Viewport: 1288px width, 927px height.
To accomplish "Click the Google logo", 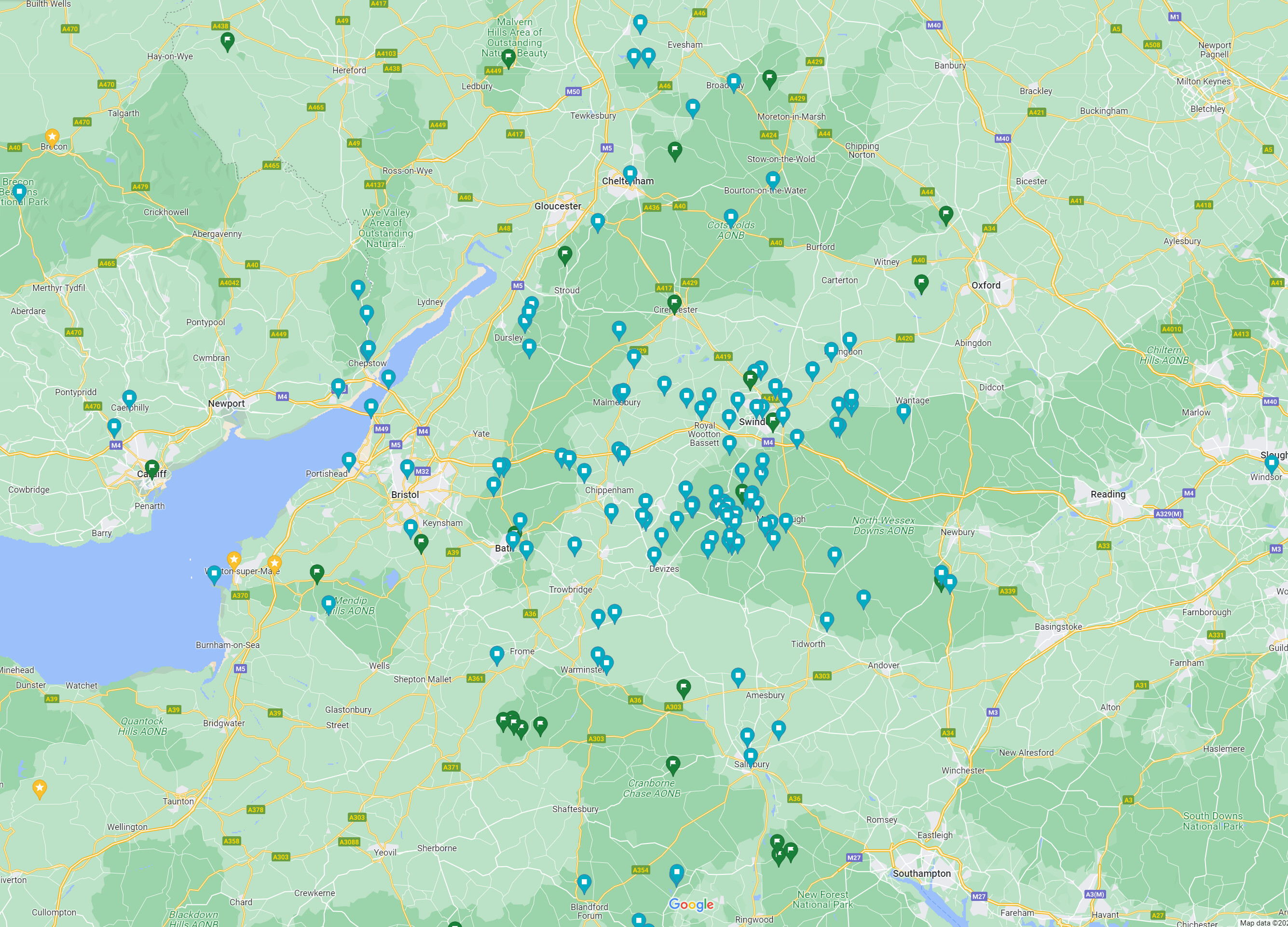I will coord(692,905).
